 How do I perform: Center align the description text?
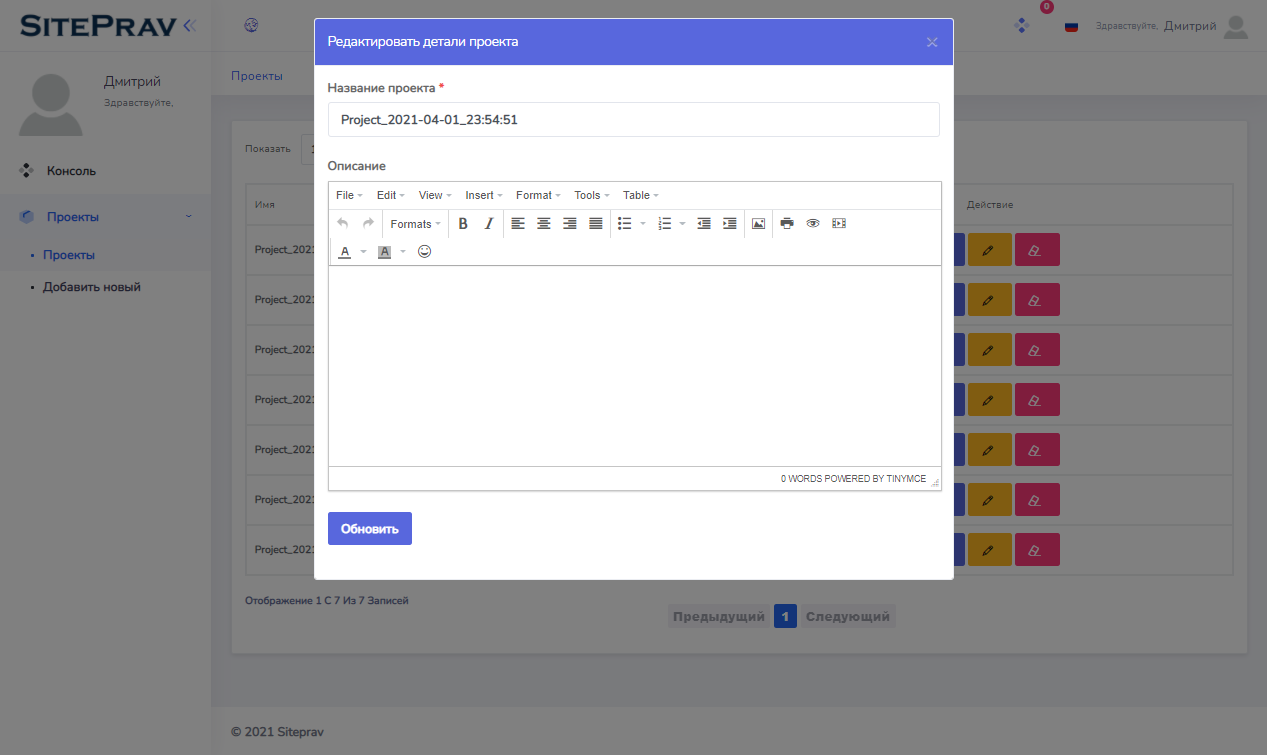point(543,224)
